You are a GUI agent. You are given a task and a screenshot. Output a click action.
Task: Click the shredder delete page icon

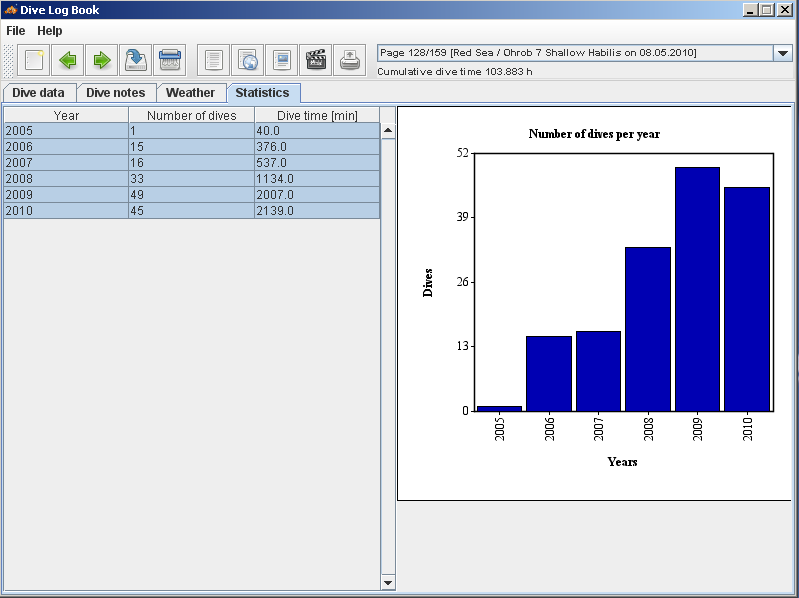170,60
